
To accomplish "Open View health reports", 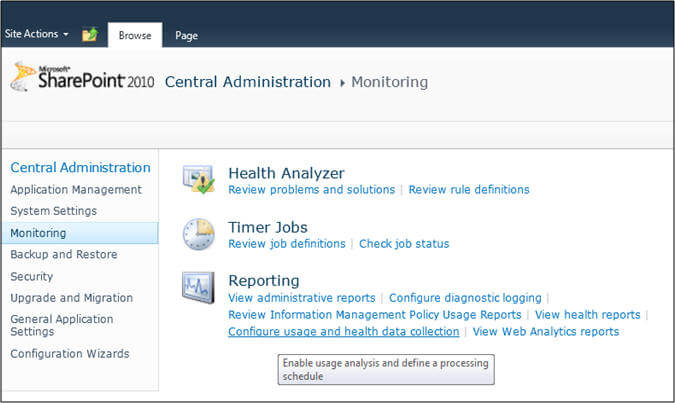I will point(588,315).
